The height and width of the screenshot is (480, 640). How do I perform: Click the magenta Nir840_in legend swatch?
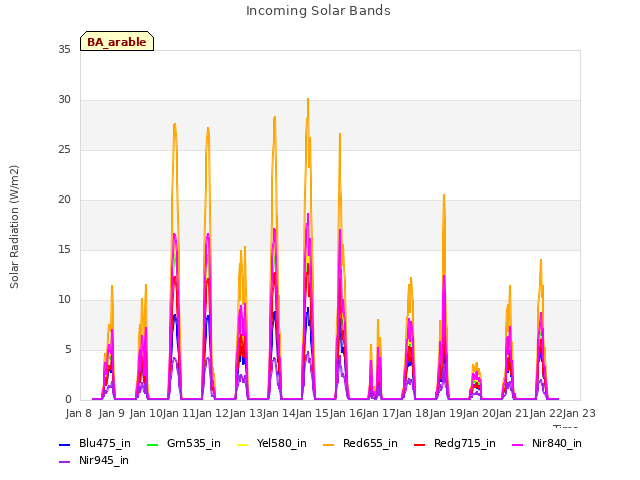pos(518,444)
